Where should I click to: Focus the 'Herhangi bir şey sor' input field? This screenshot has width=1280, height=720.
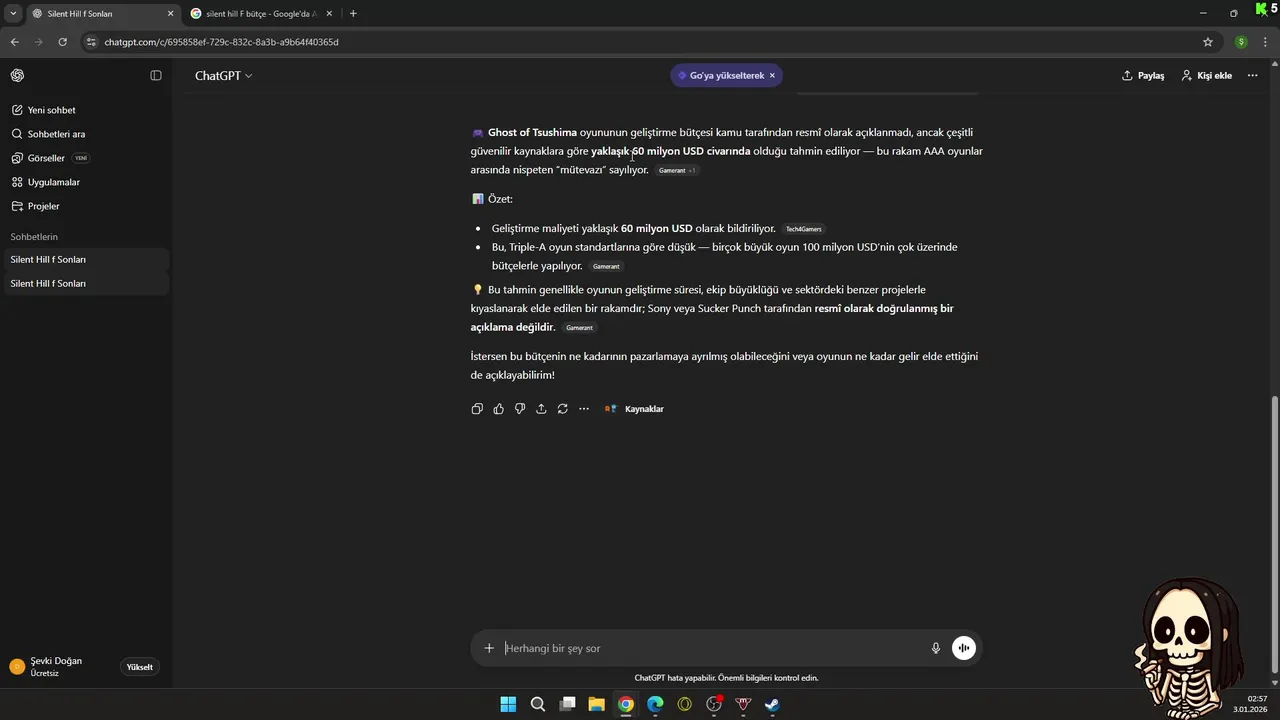712,648
